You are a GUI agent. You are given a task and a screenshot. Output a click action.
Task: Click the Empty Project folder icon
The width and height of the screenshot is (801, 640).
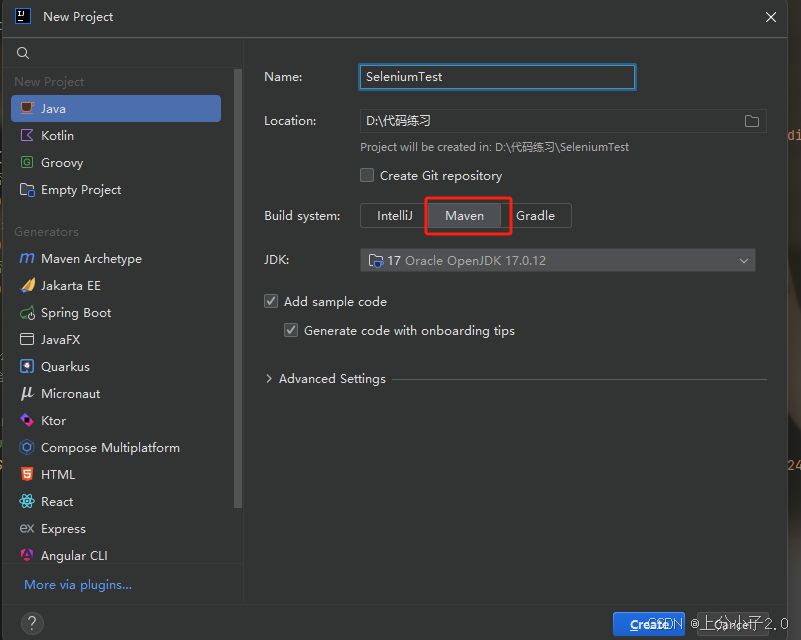point(27,189)
